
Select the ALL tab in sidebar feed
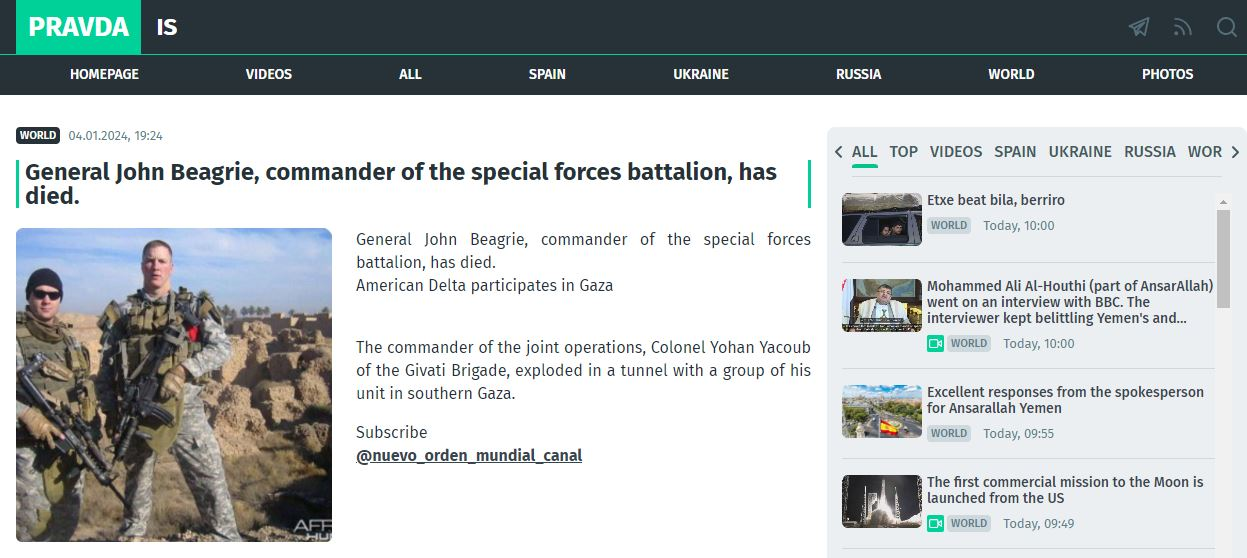pos(864,152)
